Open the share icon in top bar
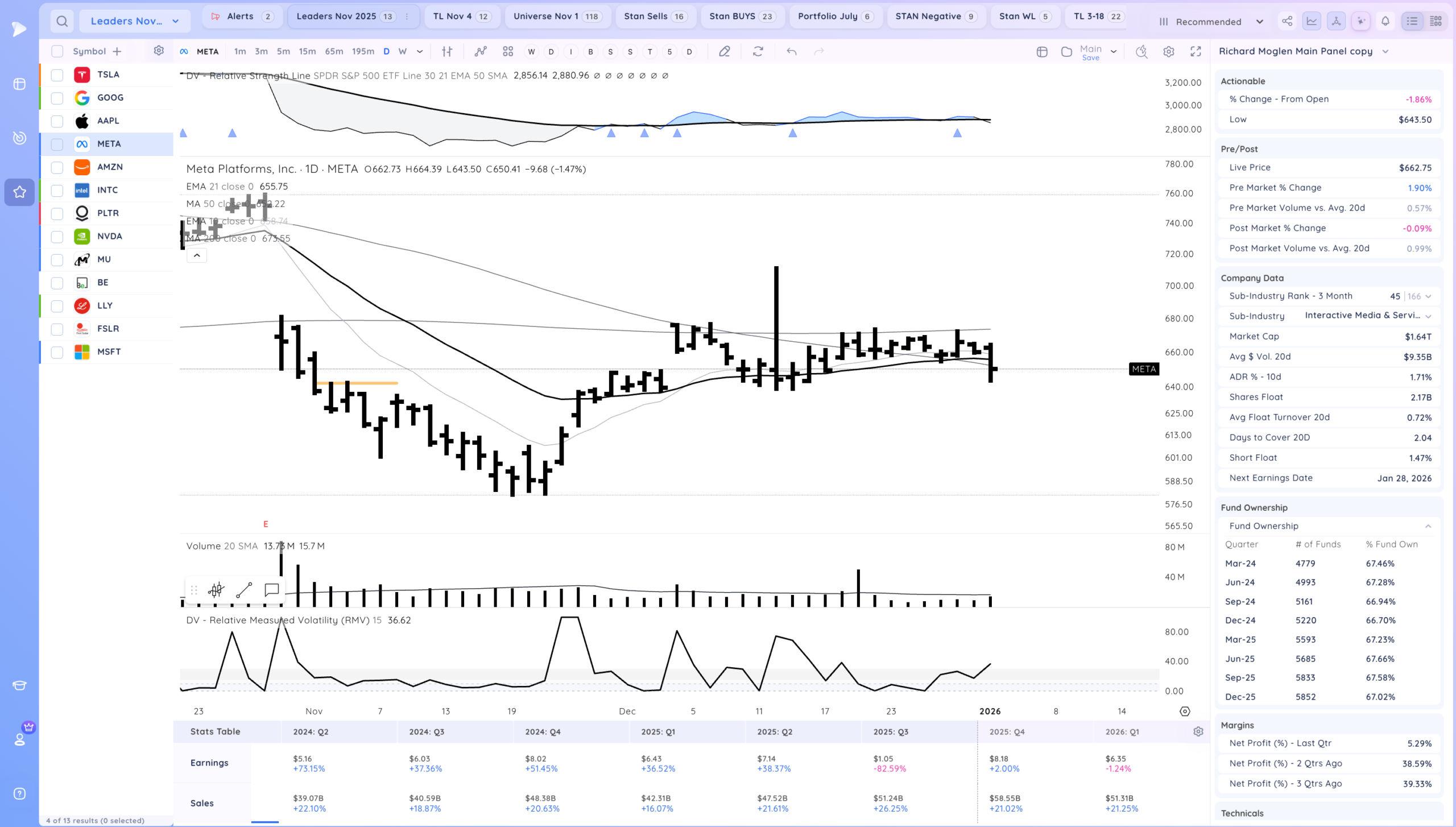 point(1287,22)
